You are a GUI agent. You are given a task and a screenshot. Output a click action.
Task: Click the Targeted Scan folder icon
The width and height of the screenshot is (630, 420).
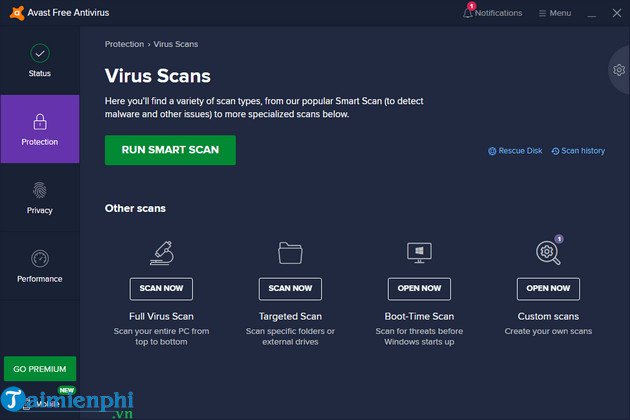(290, 253)
